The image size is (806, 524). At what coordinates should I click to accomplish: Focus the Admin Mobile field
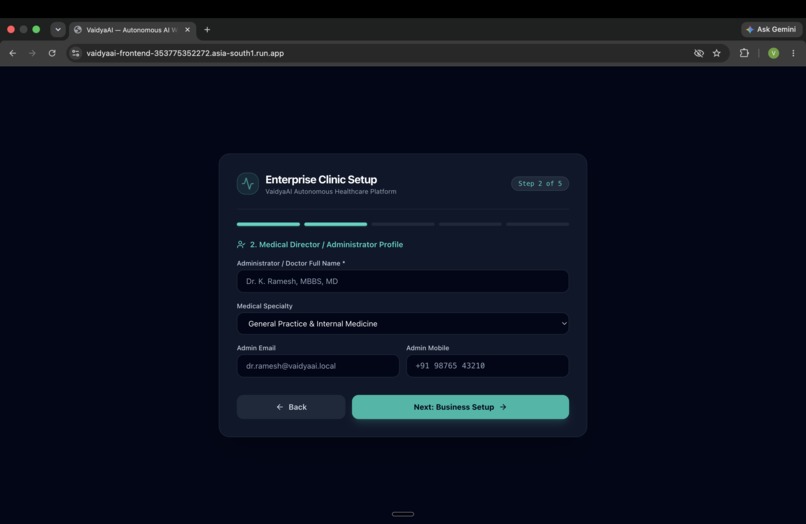[487, 366]
